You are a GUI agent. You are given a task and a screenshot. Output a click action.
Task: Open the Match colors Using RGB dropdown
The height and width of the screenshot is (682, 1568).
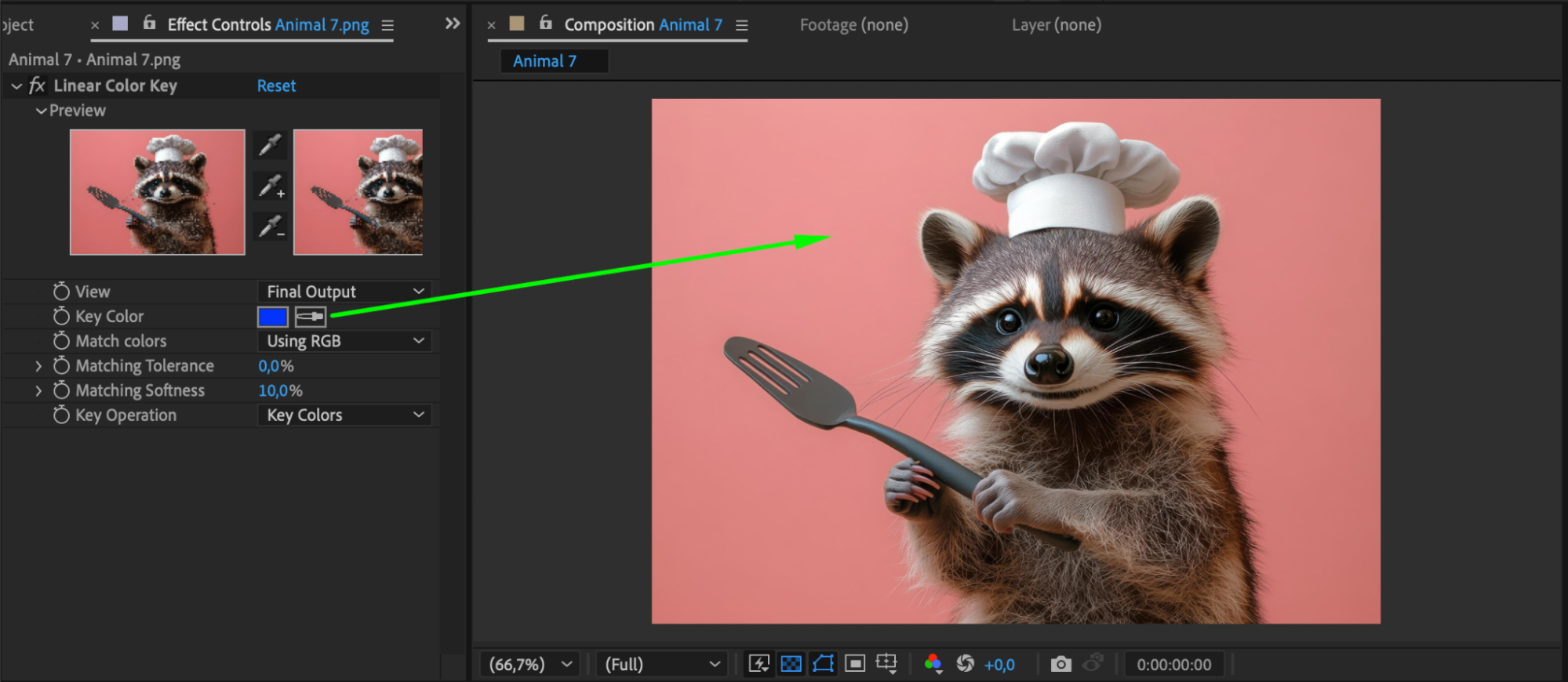(344, 341)
